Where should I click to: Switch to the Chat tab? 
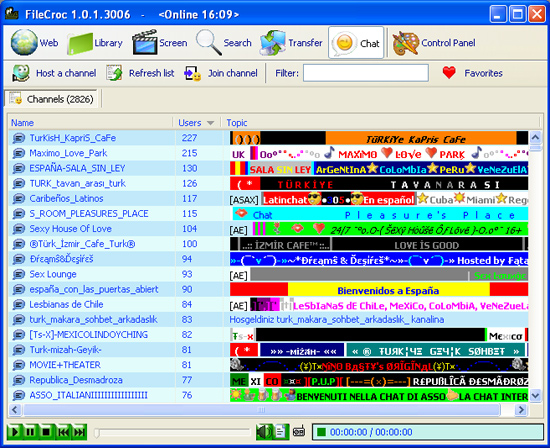356,43
